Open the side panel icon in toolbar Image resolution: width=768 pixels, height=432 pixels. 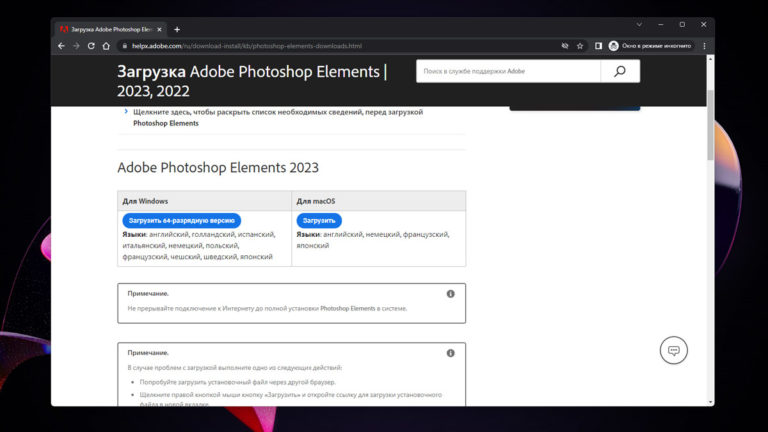(x=598, y=46)
